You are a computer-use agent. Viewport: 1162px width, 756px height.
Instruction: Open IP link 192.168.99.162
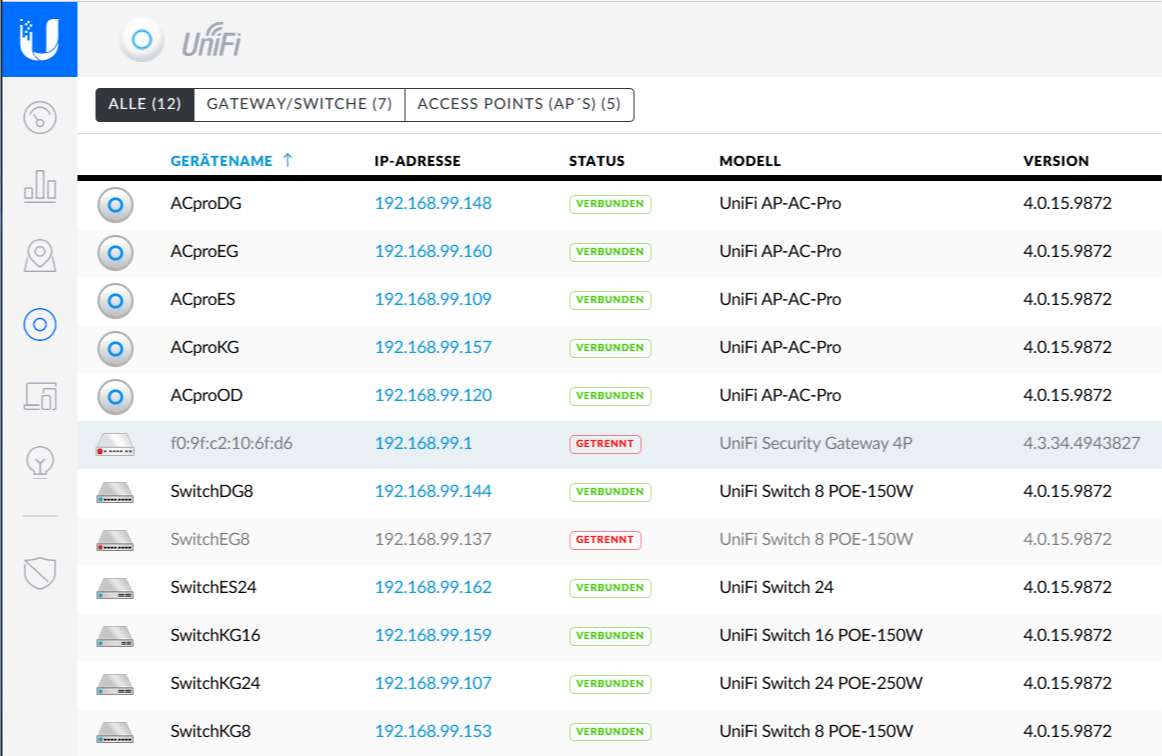(x=433, y=587)
